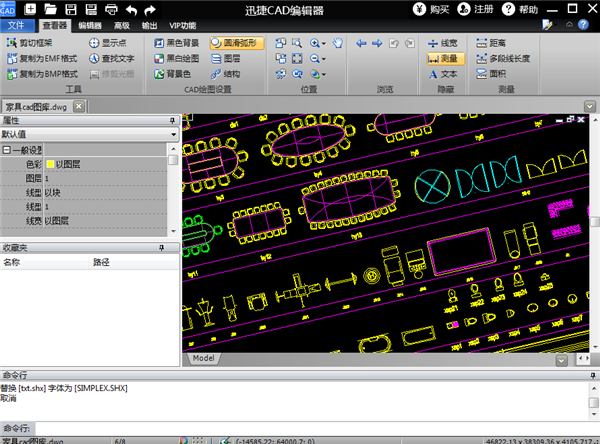Click the 线型 以块 property value
The height and width of the screenshot is (444, 600).
click(x=105, y=193)
